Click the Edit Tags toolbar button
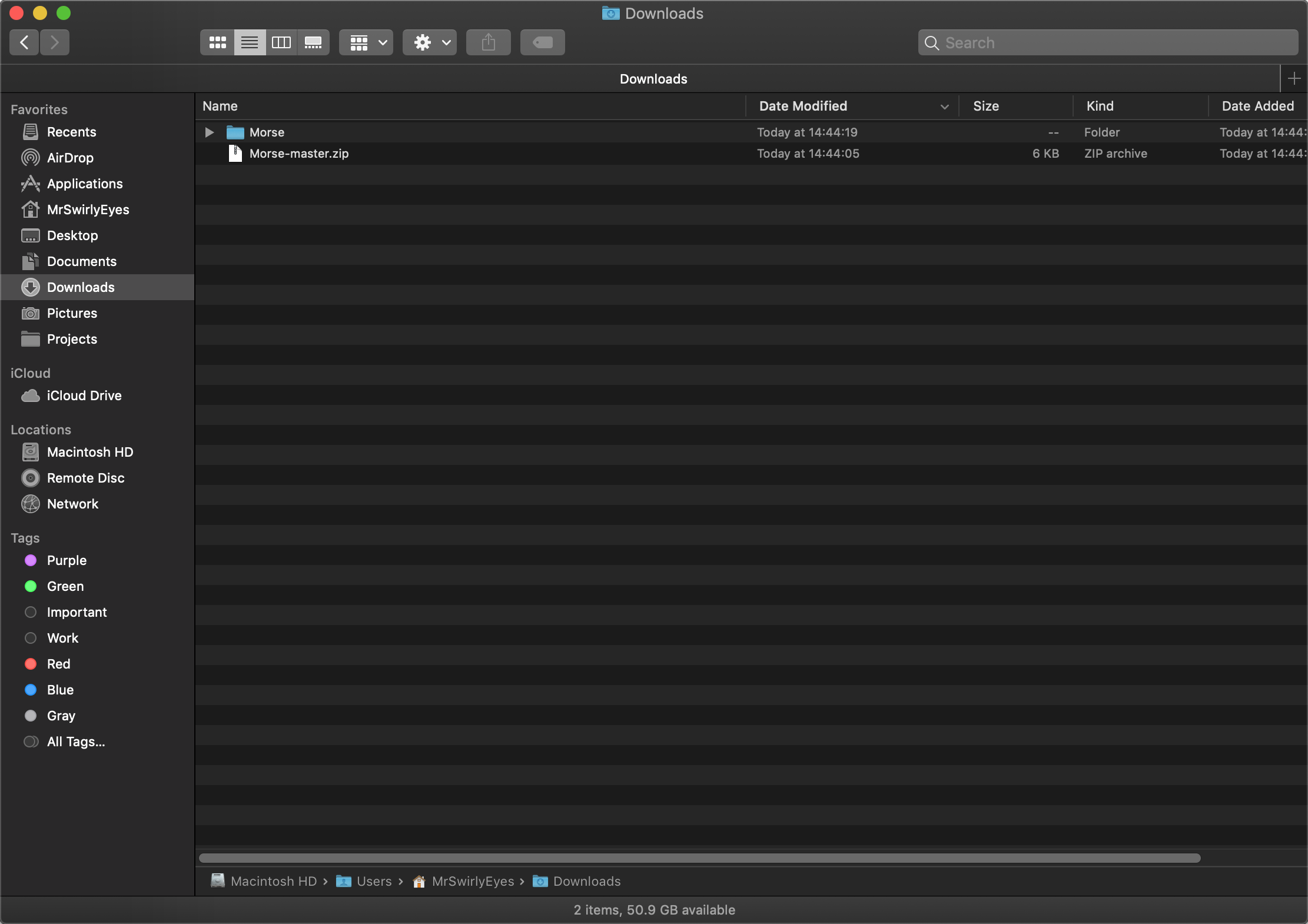1308x924 pixels. (542, 42)
